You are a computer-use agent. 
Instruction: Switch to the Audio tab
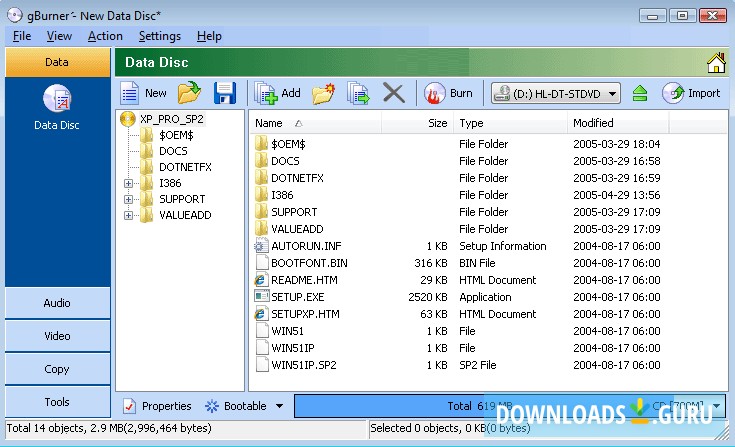click(58, 303)
